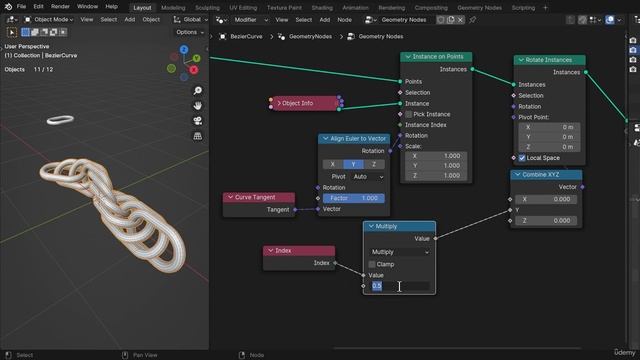This screenshot has height=360, width=640.
Task: Expand the collapsed Object Info node
Action: click(279, 103)
